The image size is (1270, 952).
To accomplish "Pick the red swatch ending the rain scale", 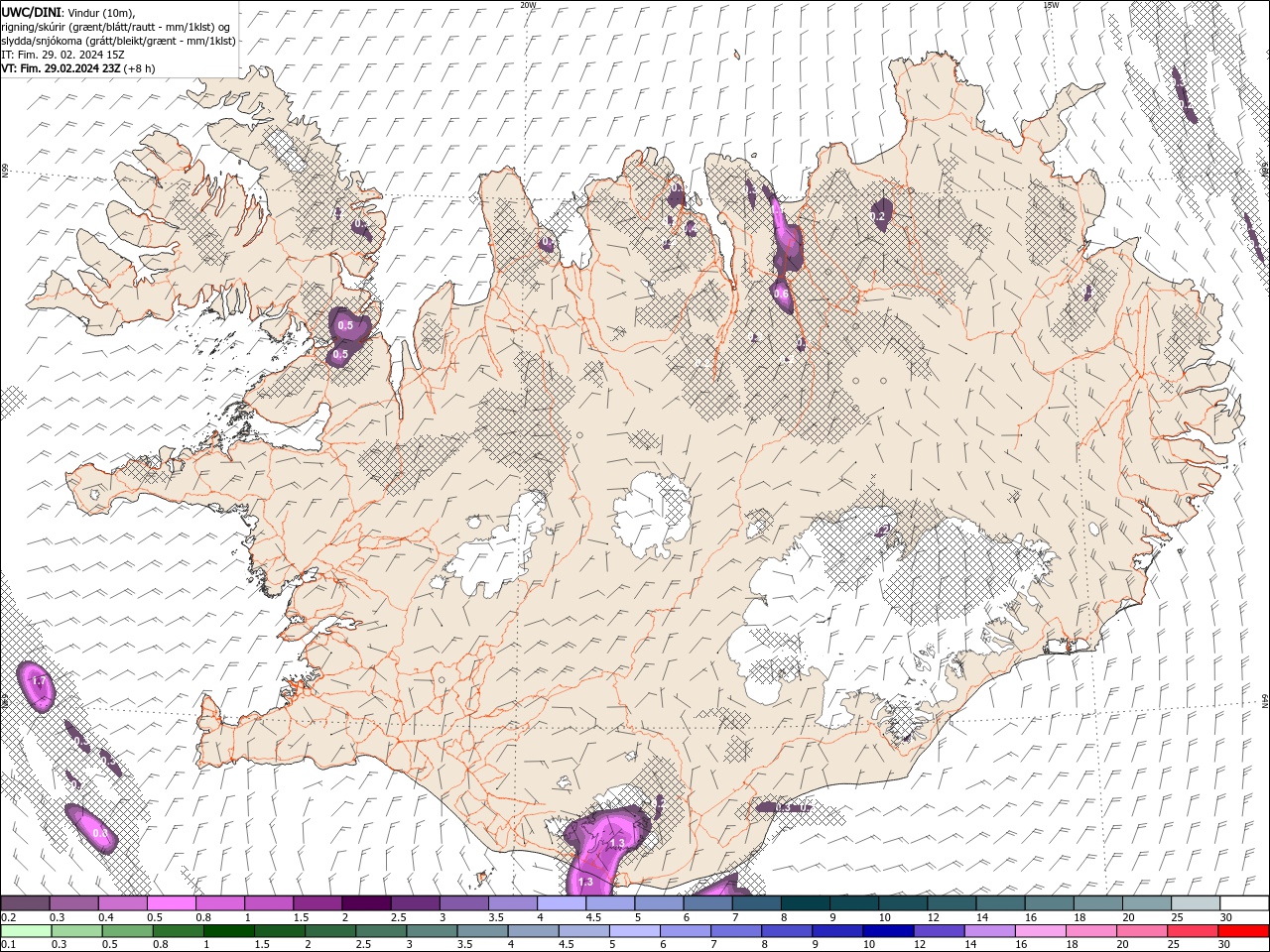I will (x=1243, y=932).
